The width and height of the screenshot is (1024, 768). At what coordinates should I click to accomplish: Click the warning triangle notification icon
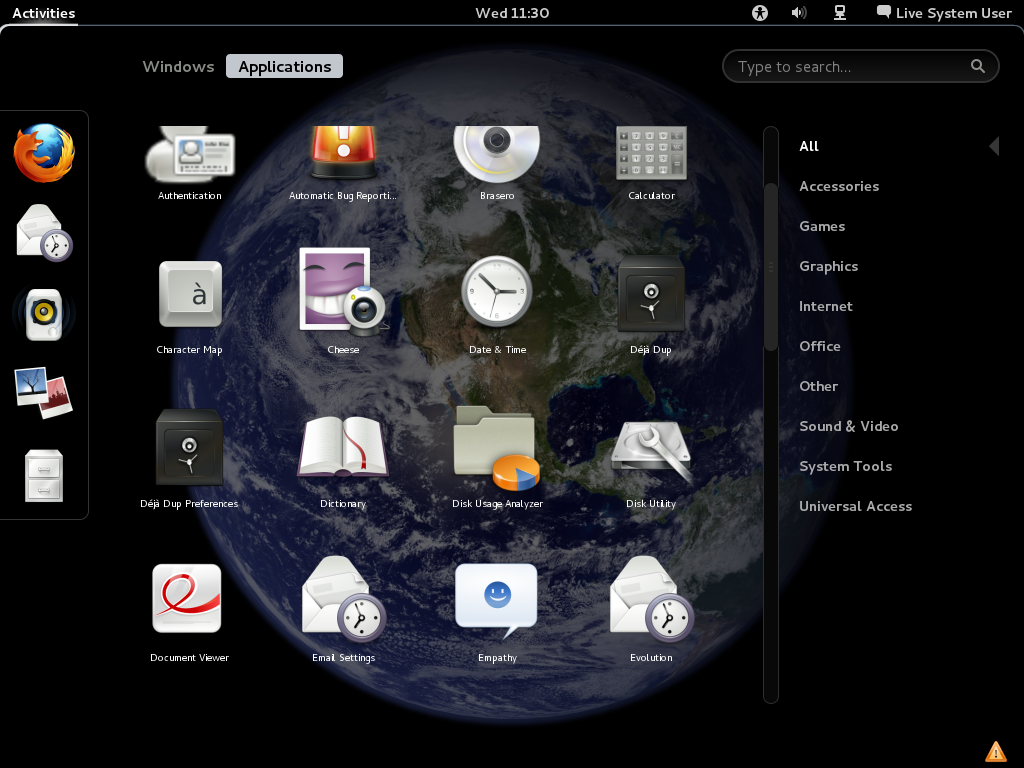(x=995, y=752)
